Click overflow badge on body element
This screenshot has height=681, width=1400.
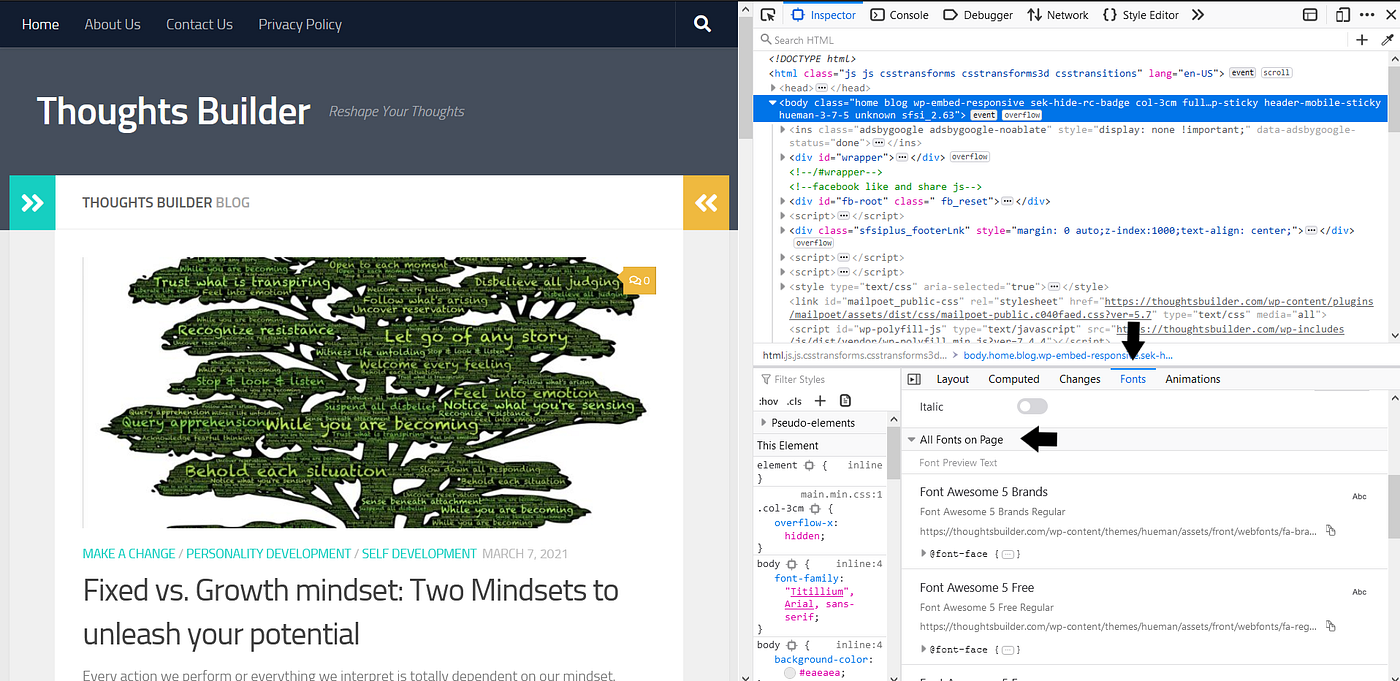click(x=1022, y=115)
